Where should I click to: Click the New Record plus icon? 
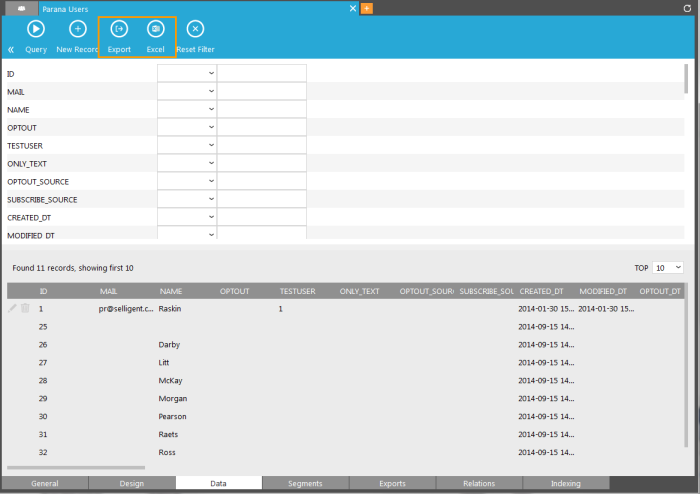click(77, 30)
